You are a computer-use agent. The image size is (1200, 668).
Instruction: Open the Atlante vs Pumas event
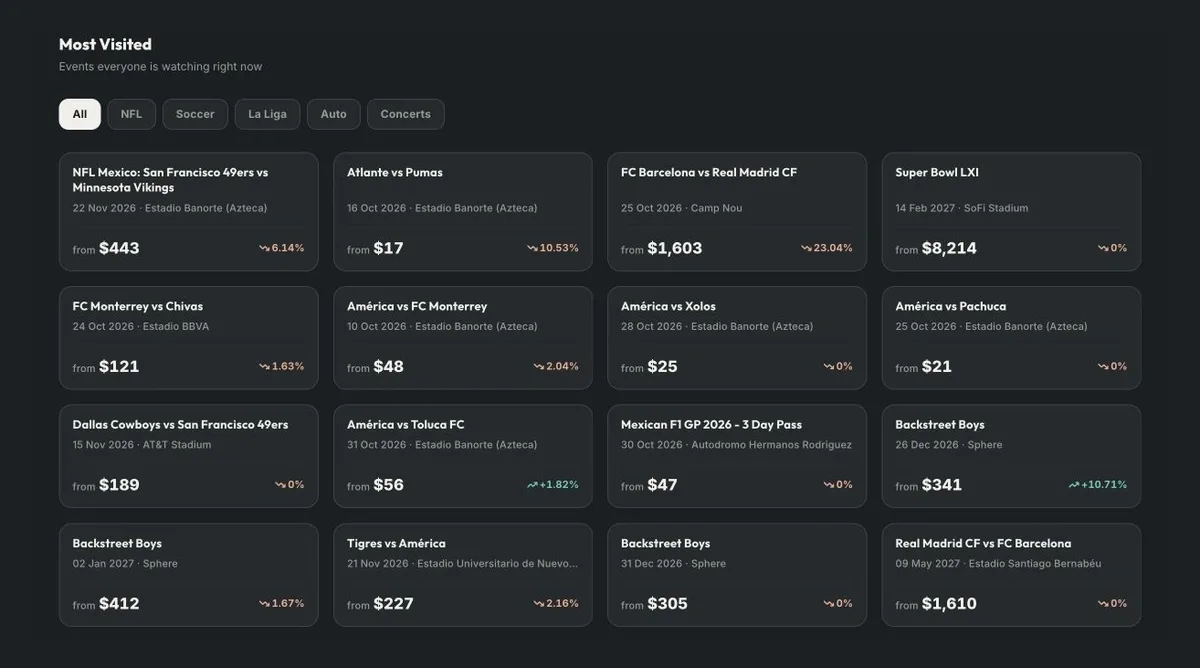[463, 212]
